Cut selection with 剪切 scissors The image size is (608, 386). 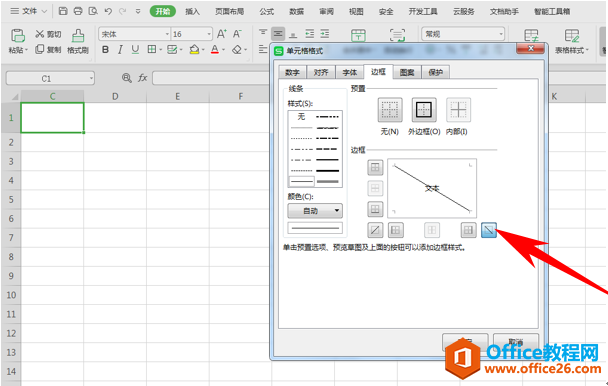pyautogui.click(x=48, y=34)
